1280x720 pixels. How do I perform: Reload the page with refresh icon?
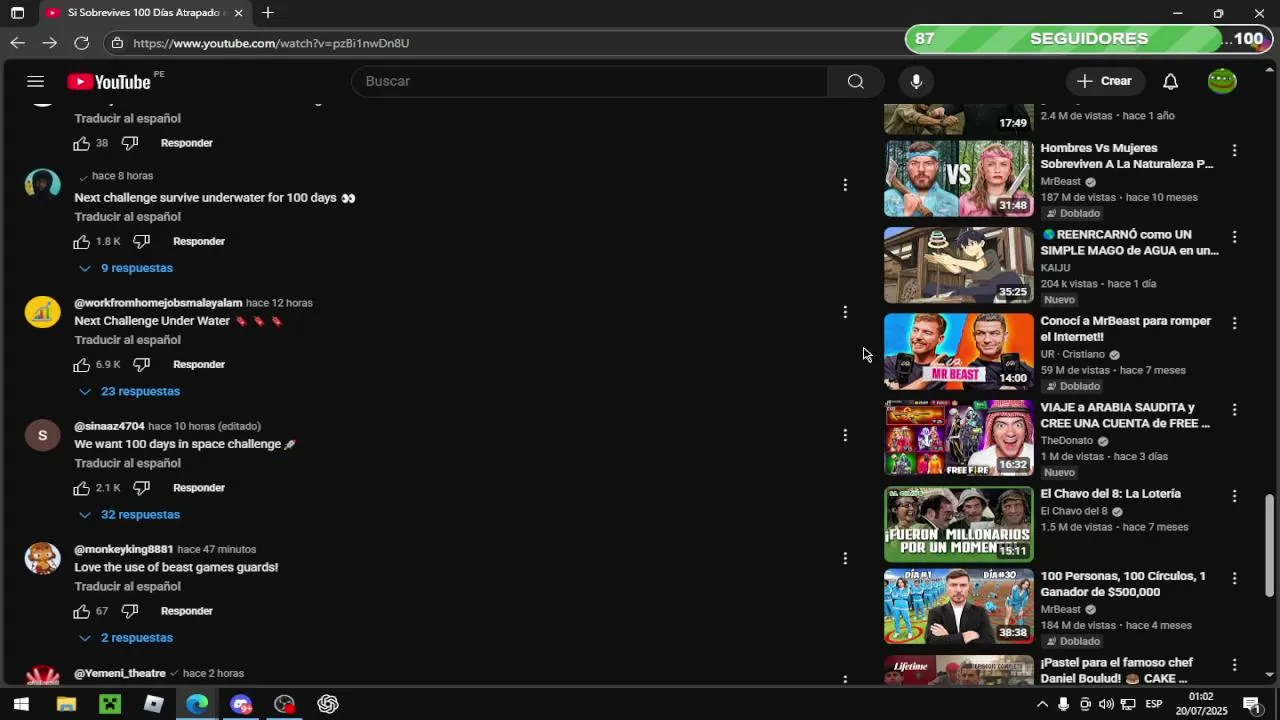pos(82,43)
